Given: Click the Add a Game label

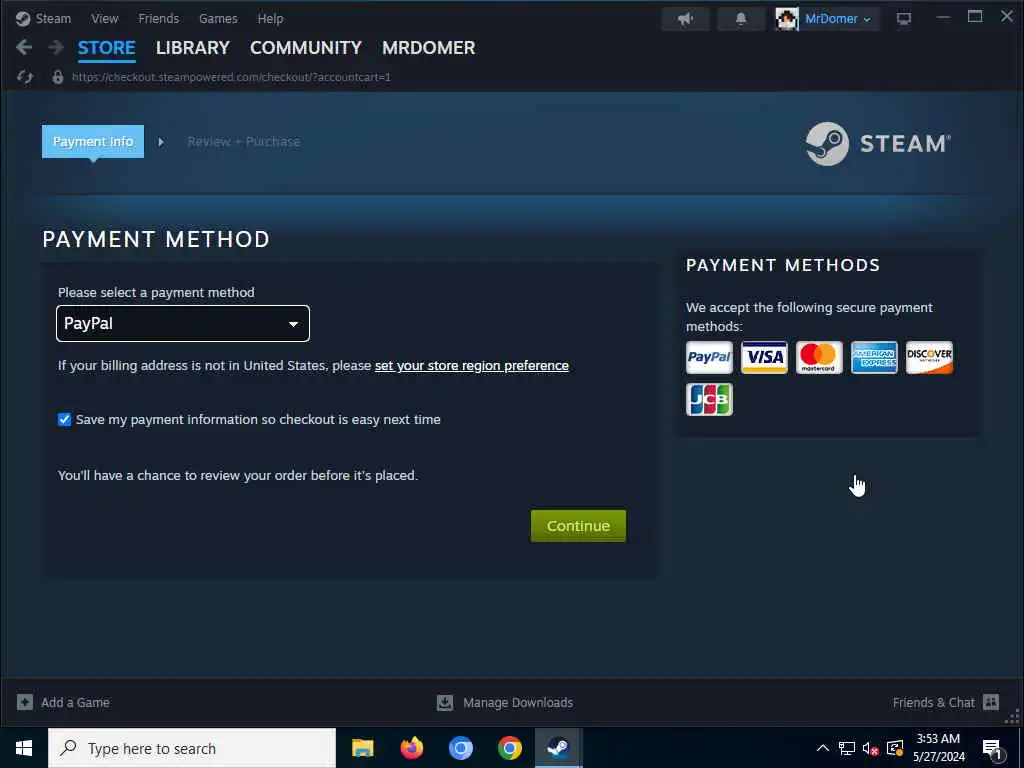Looking at the screenshot, I should [x=75, y=703].
